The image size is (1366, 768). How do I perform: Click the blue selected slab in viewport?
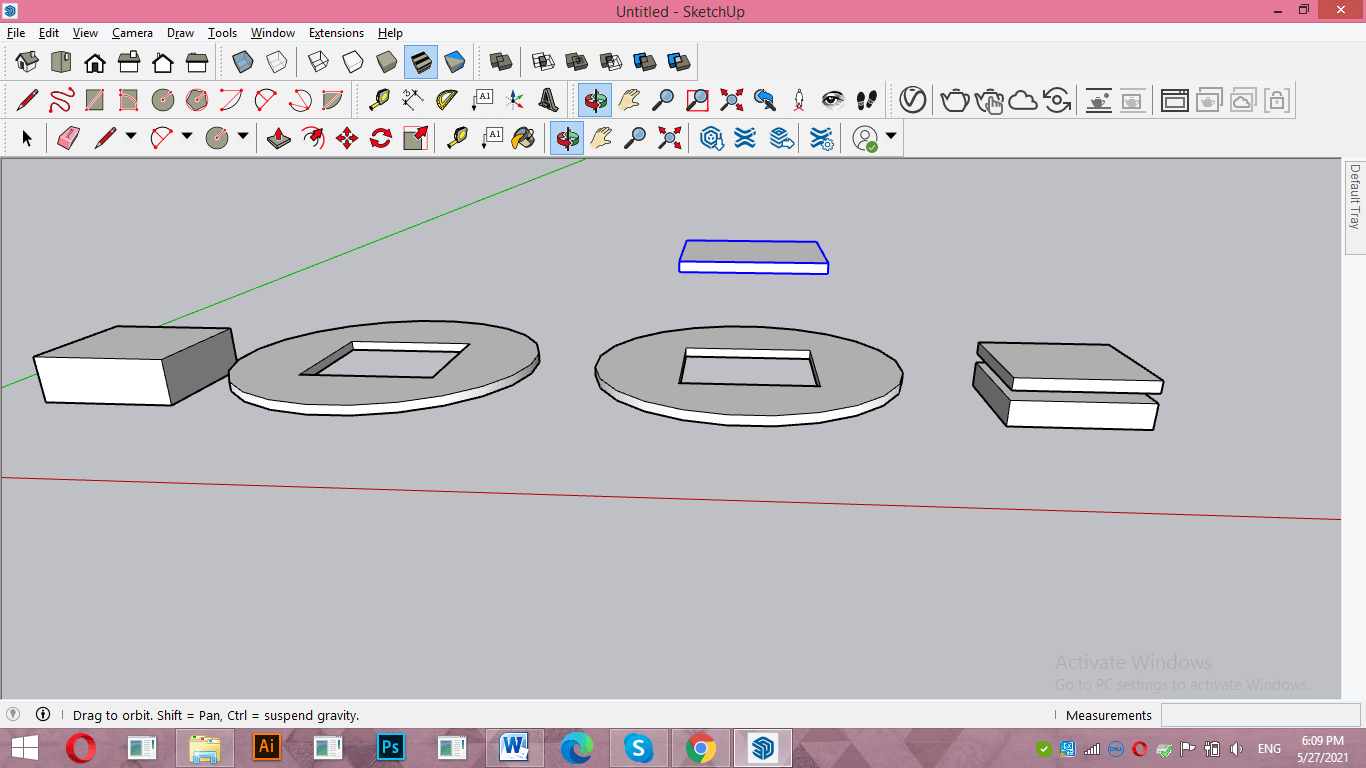753,256
